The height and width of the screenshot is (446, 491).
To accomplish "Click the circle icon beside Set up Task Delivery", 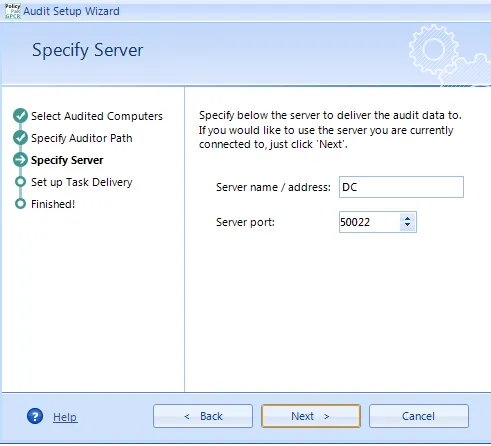I will click(x=20, y=182).
